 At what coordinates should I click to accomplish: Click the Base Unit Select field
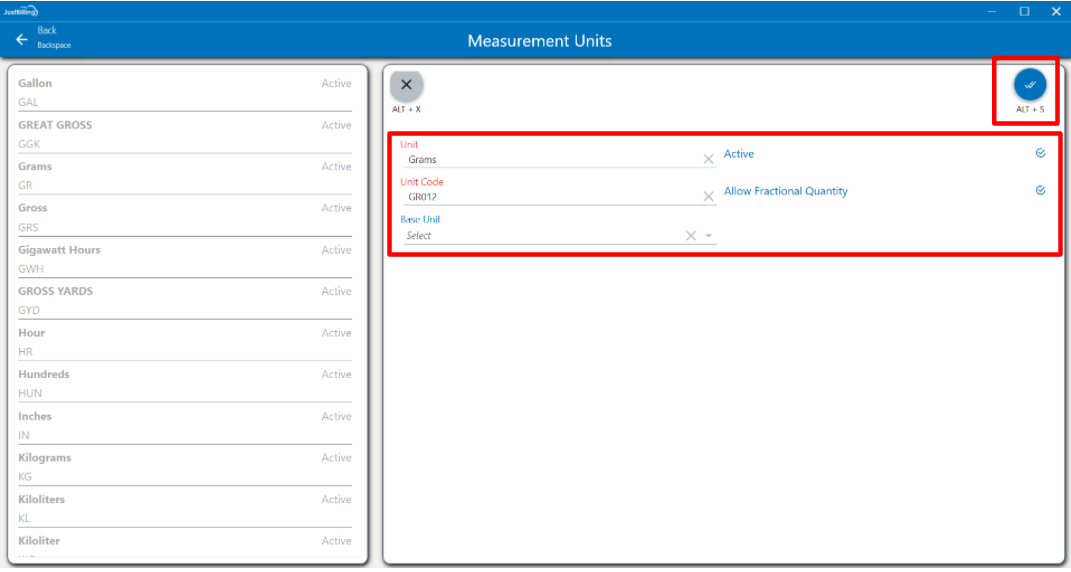coord(540,236)
